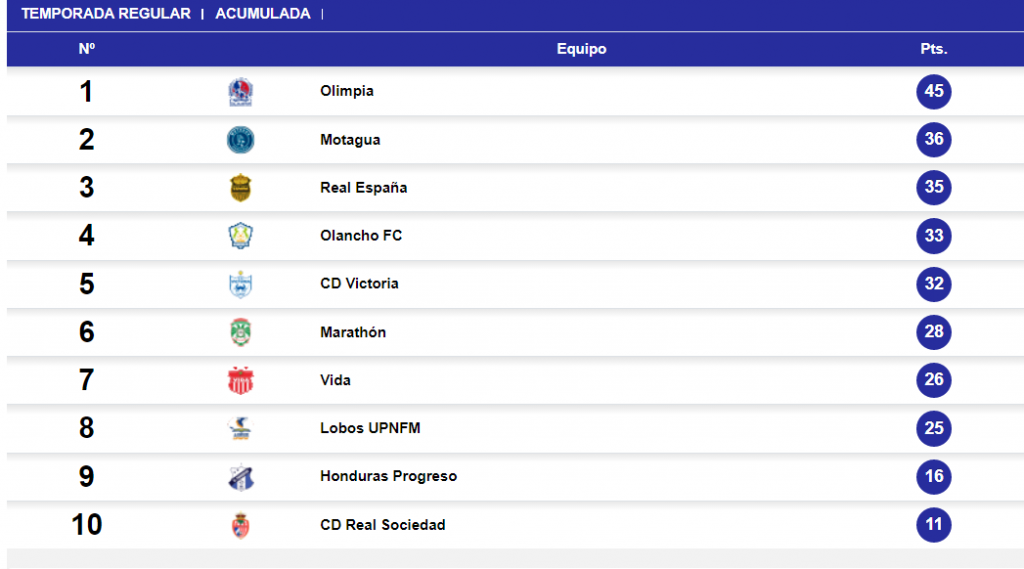Open the Motagua team name link
This screenshot has width=1024, height=569.
(350, 140)
